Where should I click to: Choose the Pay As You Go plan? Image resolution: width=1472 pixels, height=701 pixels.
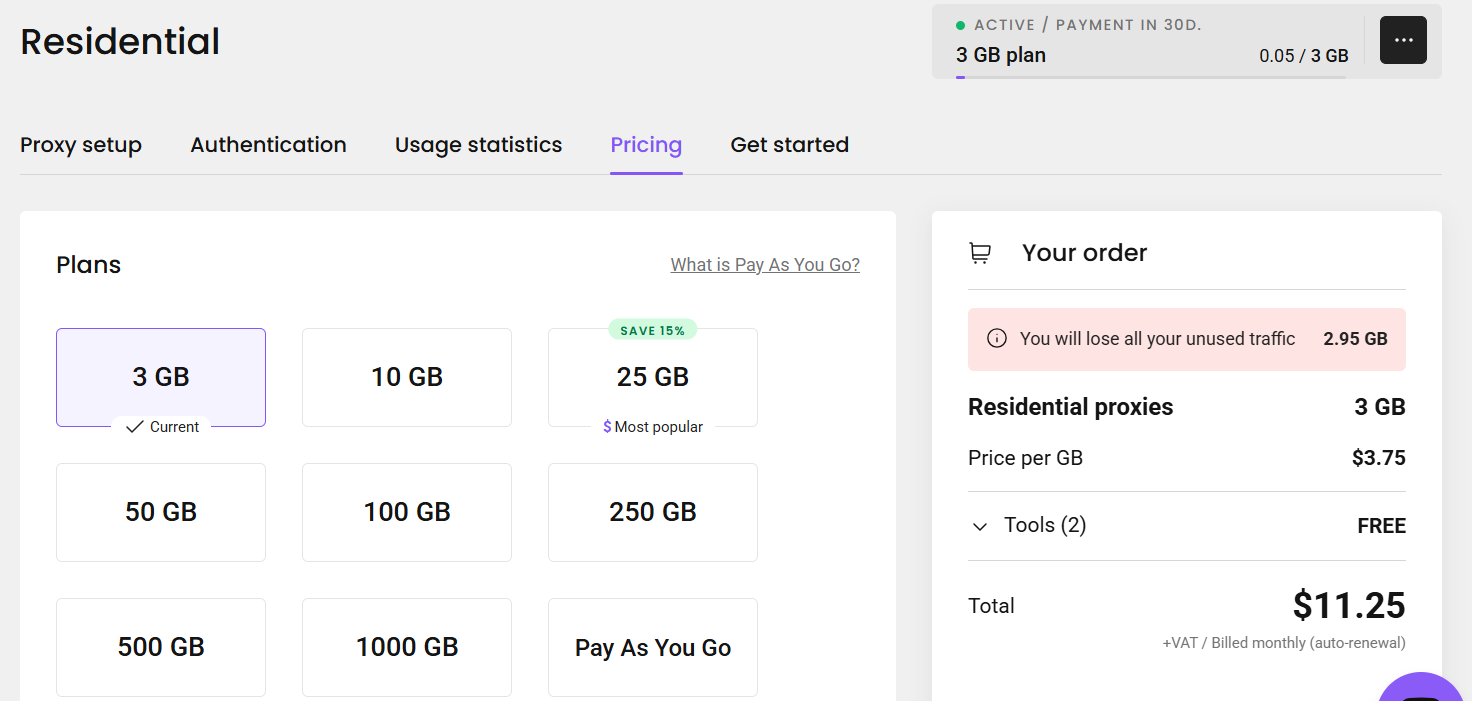point(653,647)
